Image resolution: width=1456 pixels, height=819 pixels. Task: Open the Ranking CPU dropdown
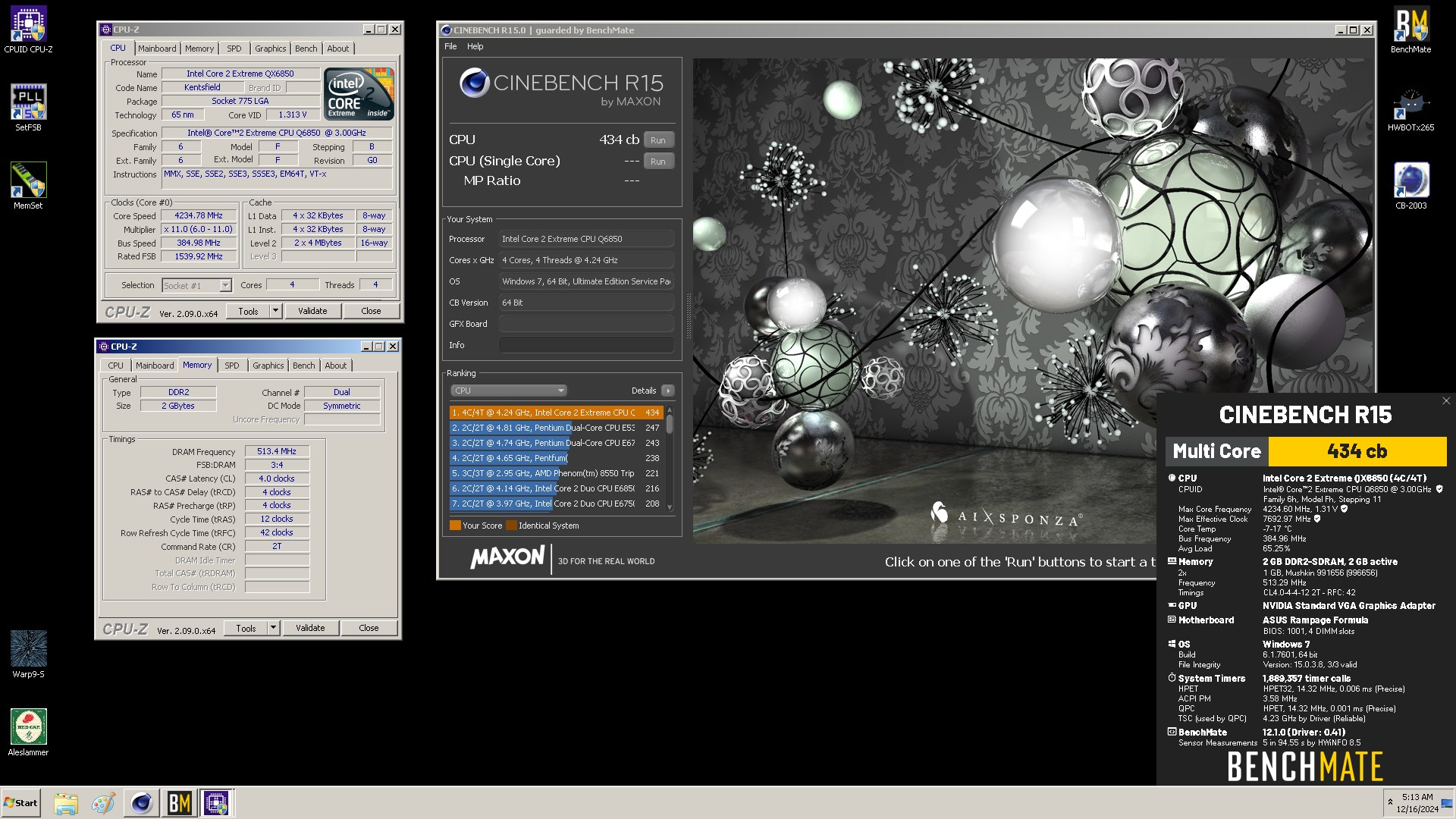click(508, 391)
